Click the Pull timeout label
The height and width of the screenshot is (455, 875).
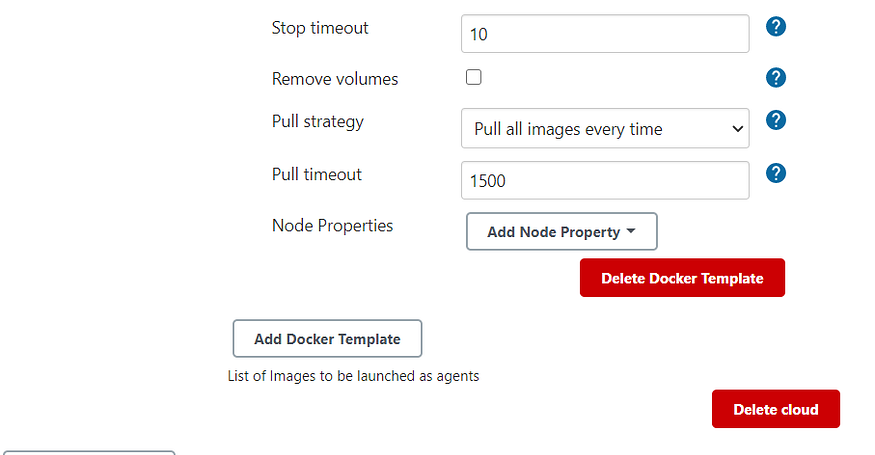click(316, 174)
